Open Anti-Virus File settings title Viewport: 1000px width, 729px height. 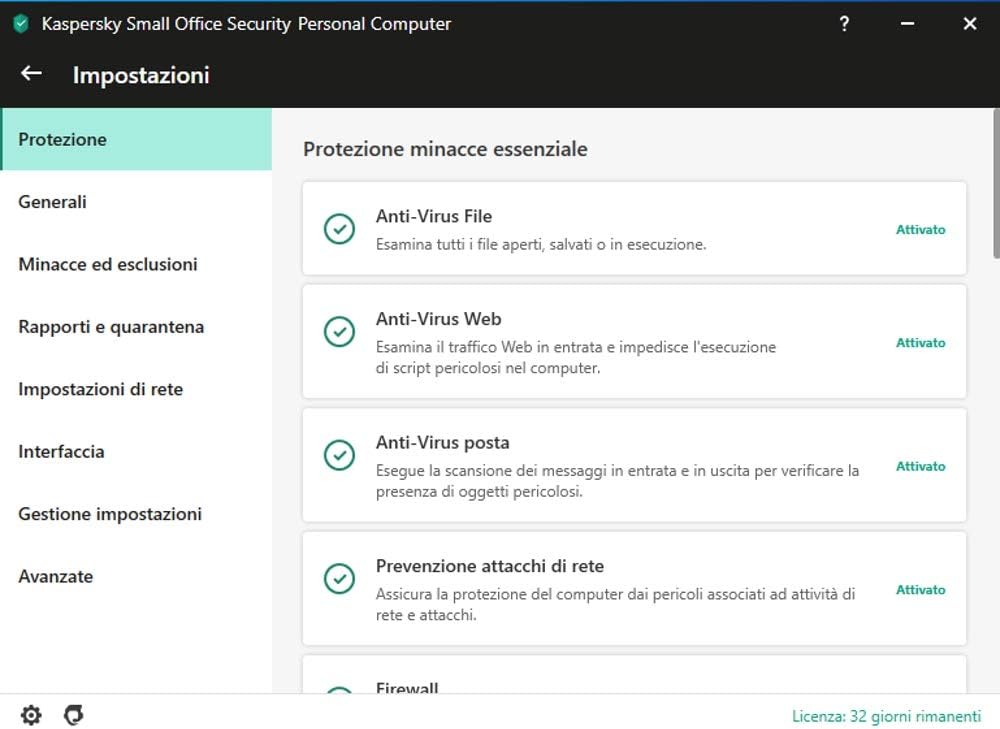pyautogui.click(x=434, y=216)
